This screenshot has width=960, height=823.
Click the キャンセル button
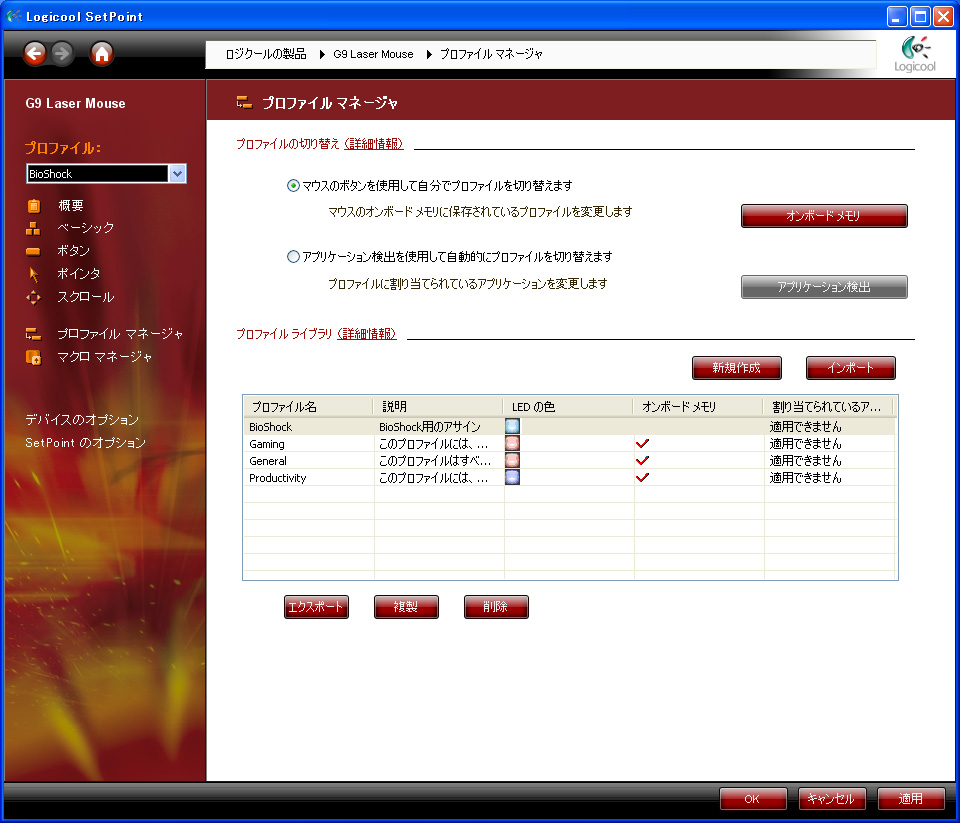(x=831, y=799)
